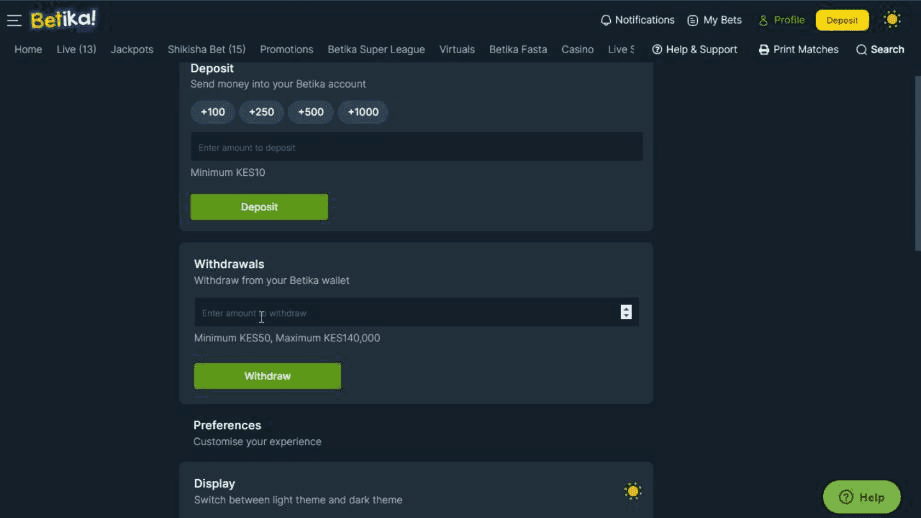Image resolution: width=921 pixels, height=518 pixels.
Task: Go to Jackpots tab
Action: click(x=132, y=49)
